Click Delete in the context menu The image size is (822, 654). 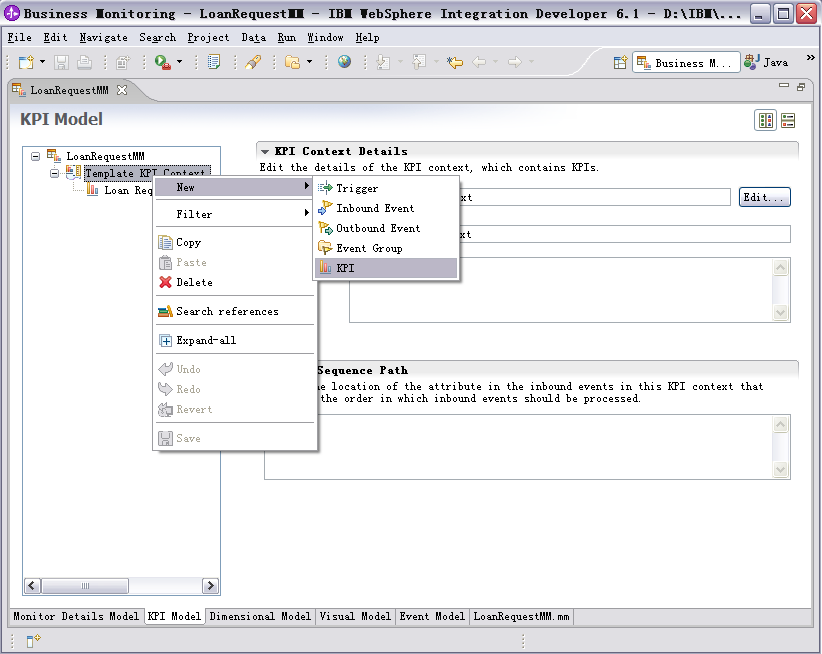coord(233,282)
